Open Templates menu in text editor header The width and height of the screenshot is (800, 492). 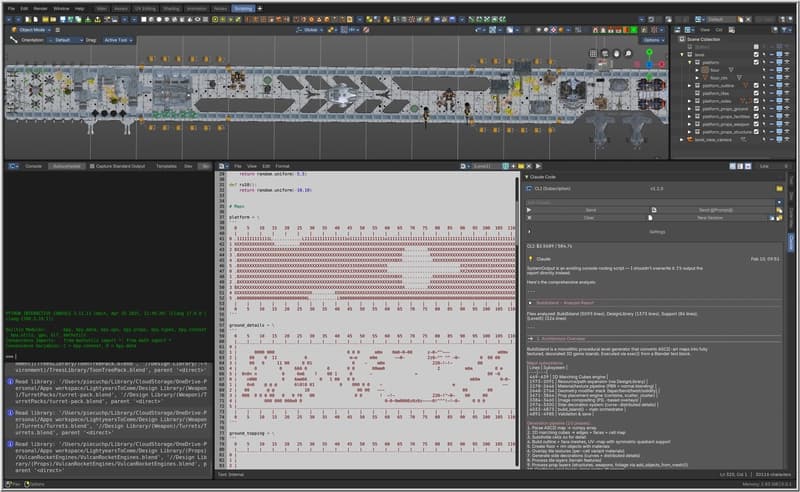[166, 166]
